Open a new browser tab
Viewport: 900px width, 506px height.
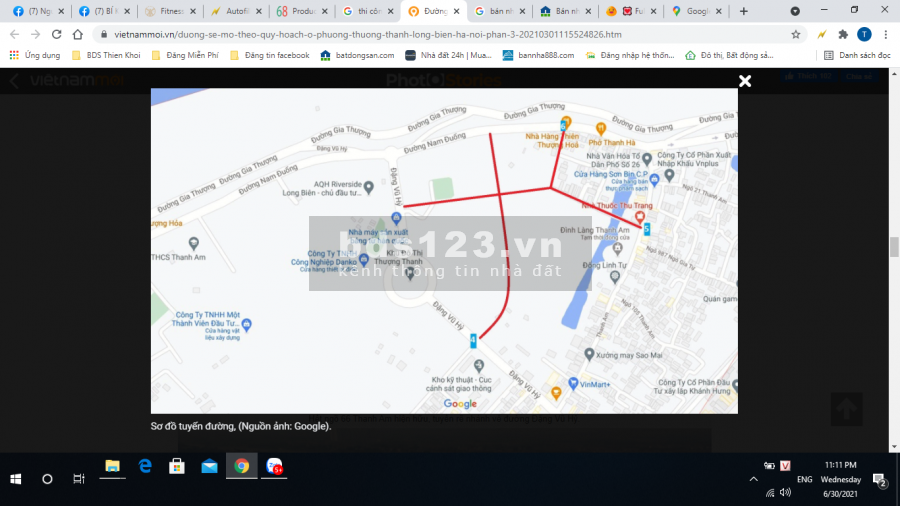point(743,11)
